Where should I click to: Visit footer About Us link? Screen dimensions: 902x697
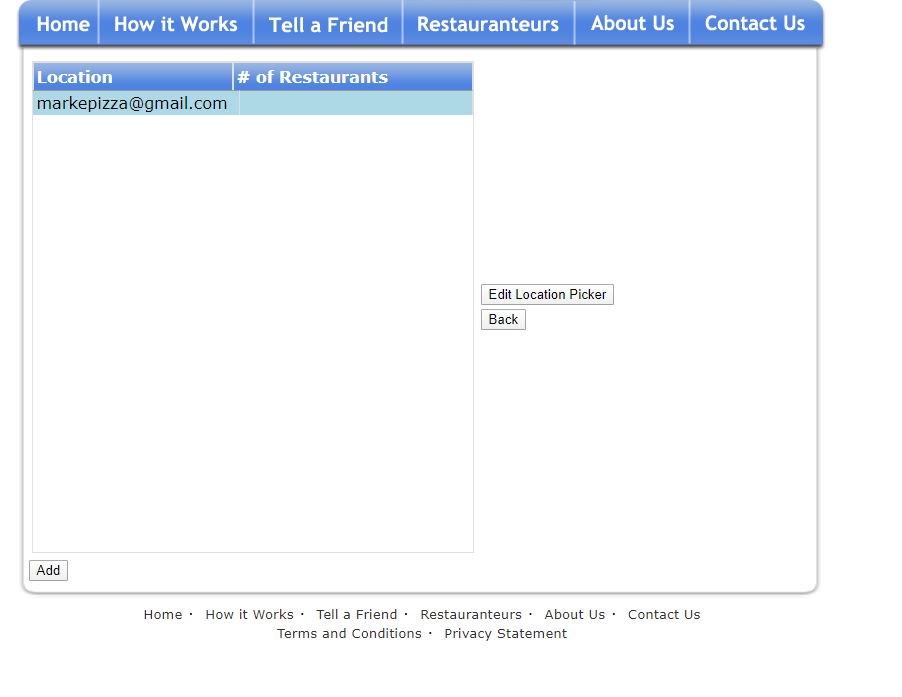tap(575, 615)
